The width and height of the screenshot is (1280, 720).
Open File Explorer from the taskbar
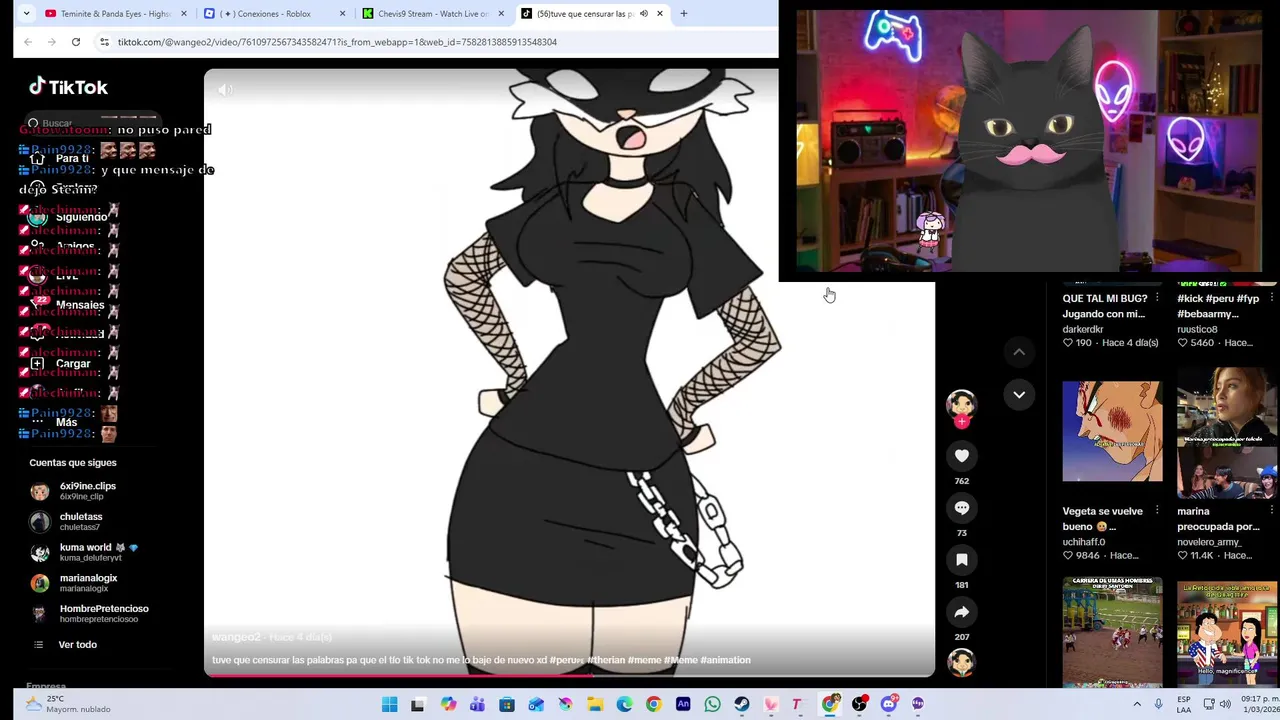click(595, 704)
